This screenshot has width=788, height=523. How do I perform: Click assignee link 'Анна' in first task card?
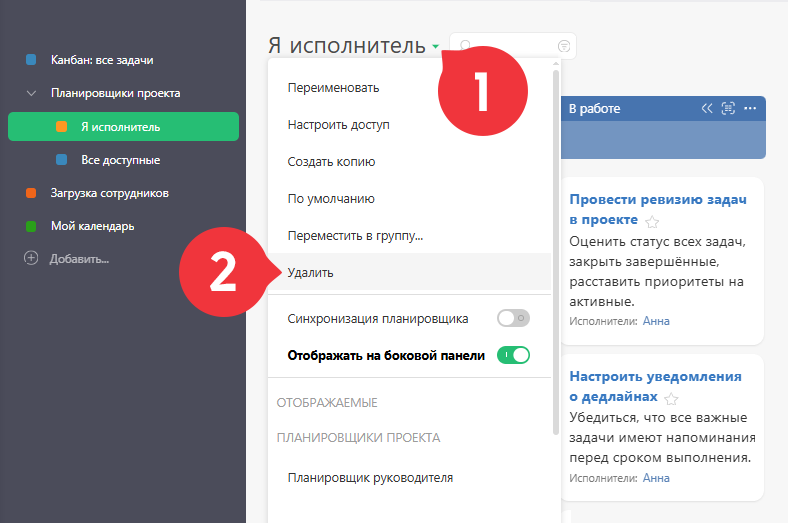[656, 321]
